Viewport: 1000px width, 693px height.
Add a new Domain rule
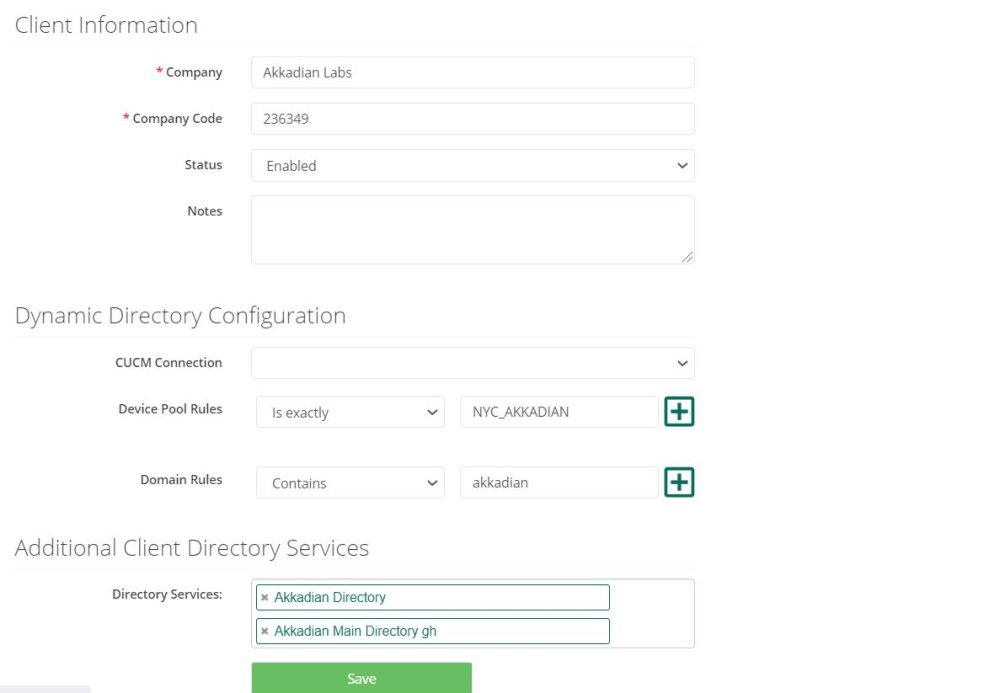pos(679,483)
